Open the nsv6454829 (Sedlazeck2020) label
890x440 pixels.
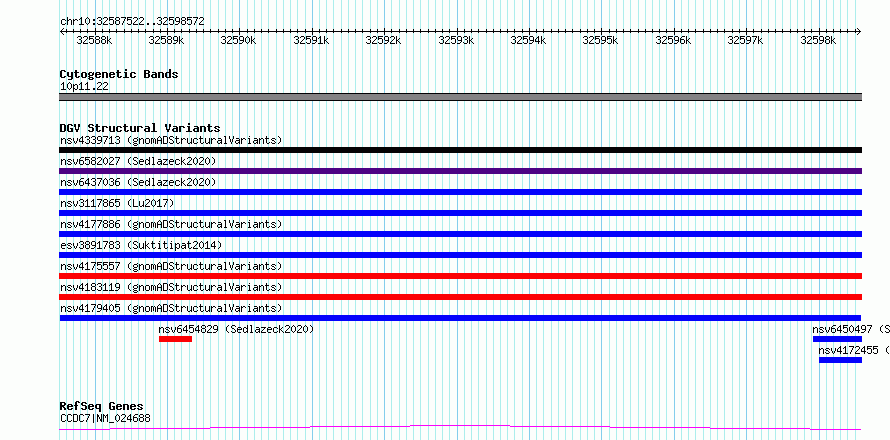[x=236, y=329]
